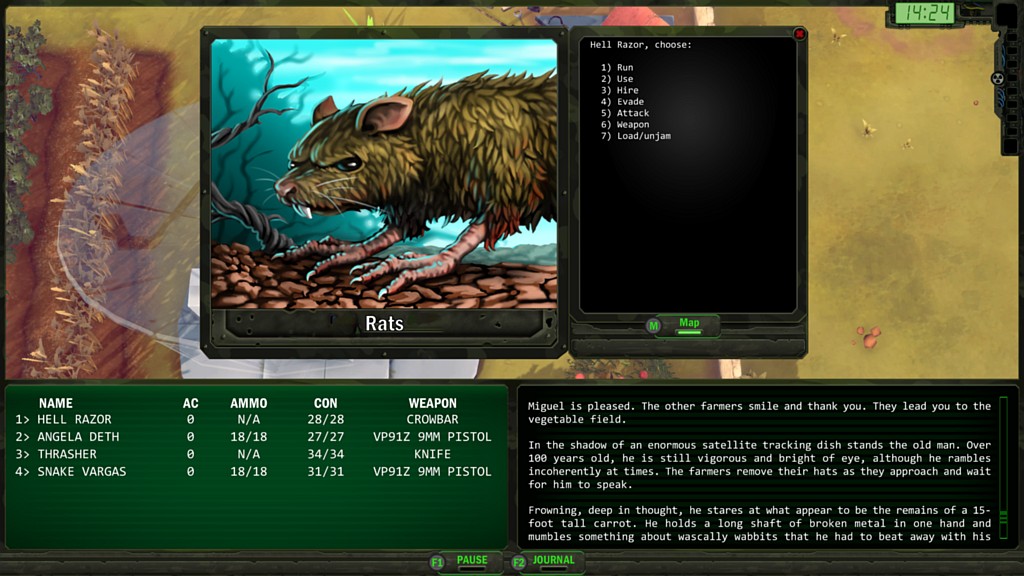The width and height of the screenshot is (1024, 576).
Task: Select Angela Deth in party roster
Action: pos(78,437)
